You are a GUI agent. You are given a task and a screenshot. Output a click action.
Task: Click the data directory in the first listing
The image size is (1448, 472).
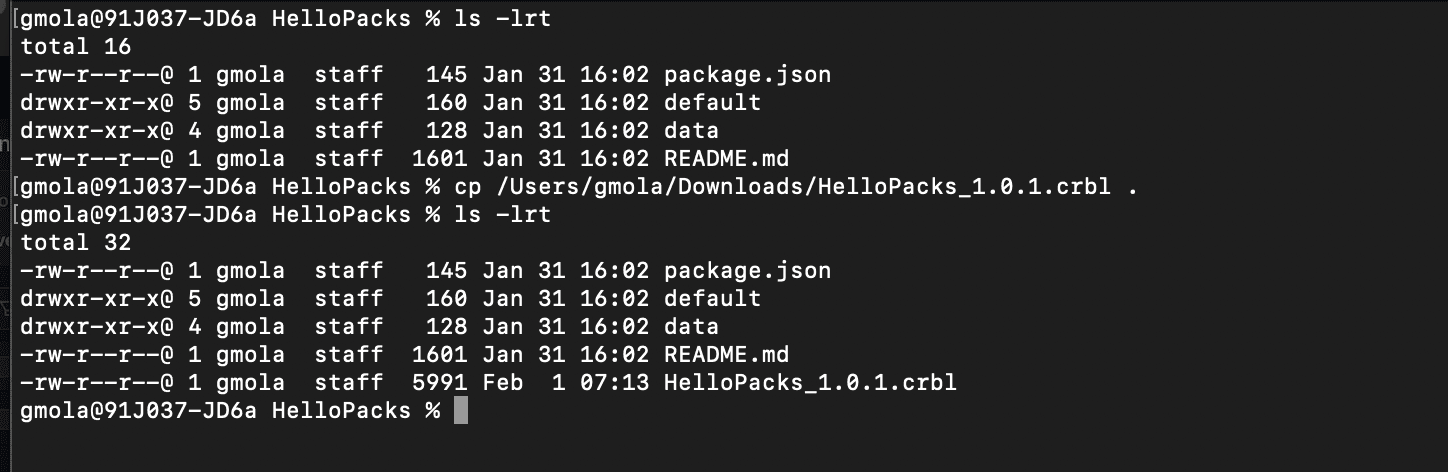coord(691,131)
